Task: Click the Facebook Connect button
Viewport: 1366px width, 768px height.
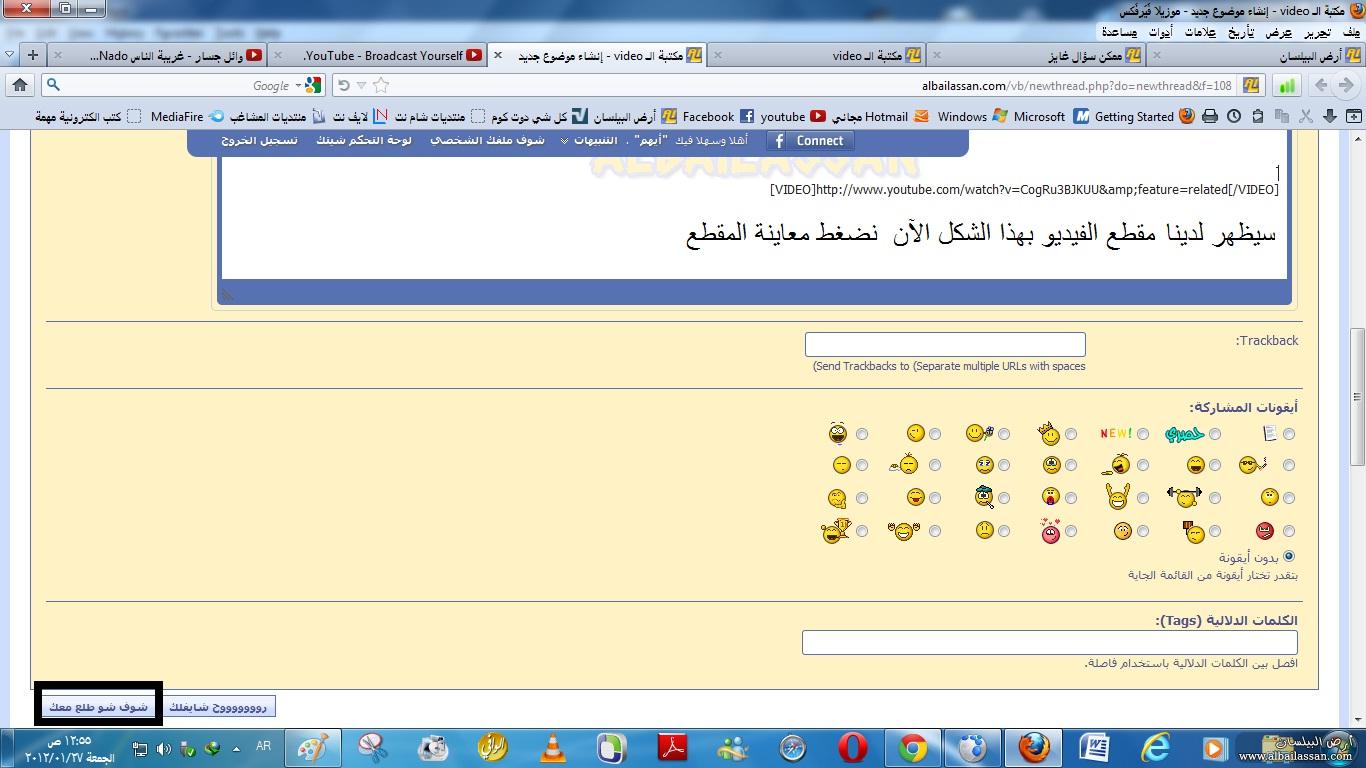Action: pos(810,141)
